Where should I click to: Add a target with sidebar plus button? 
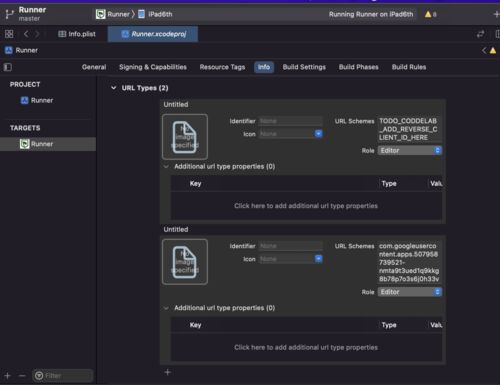[x=8, y=376]
